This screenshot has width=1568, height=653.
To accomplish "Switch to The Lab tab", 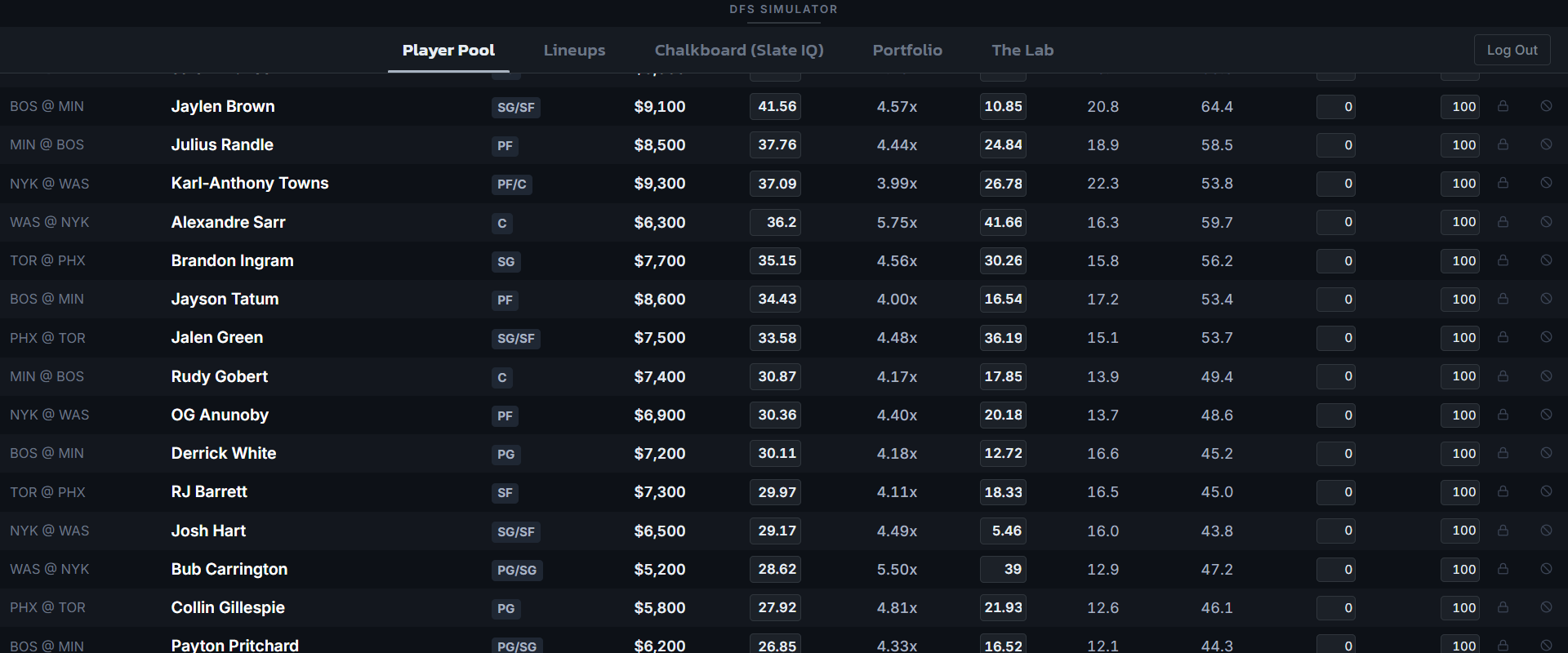I will tap(1022, 50).
